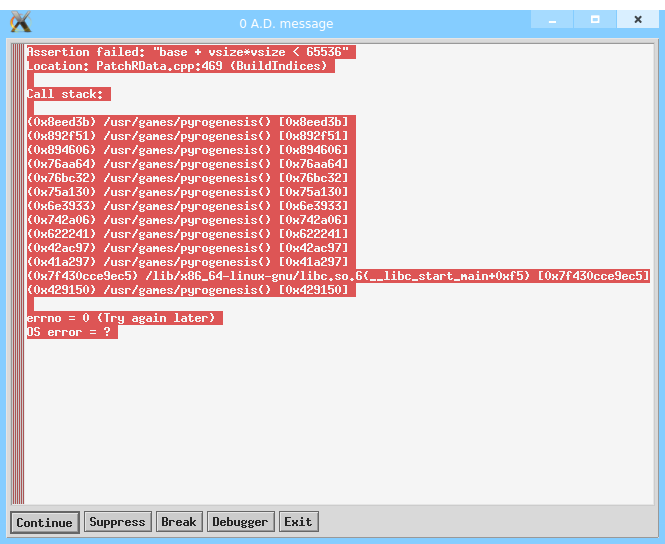
Task: Exit the game via Exit button
Action: 299,522
